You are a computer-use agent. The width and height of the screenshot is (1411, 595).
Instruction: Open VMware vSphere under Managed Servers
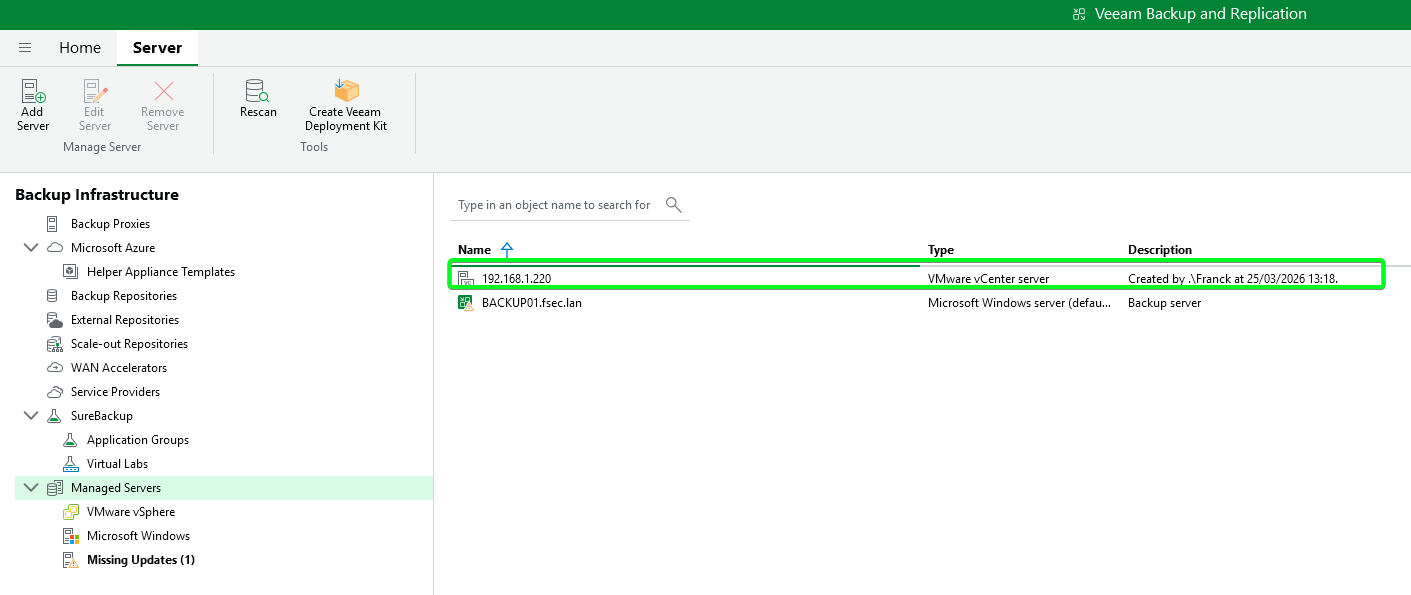[x=131, y=512]
